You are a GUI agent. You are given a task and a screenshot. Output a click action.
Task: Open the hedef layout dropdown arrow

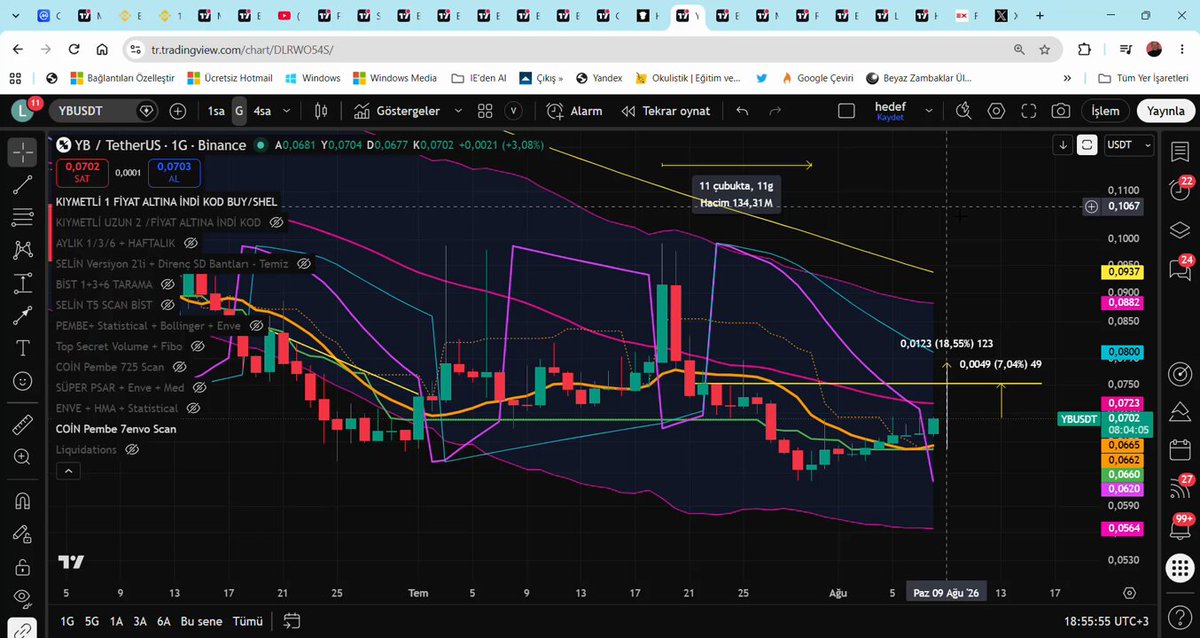click(x=928, y=111)
